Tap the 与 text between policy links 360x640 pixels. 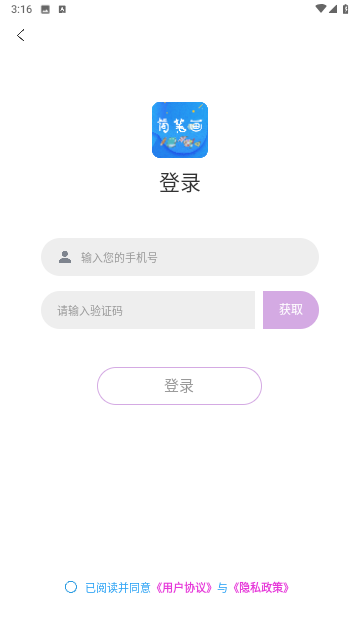point(222,588)
